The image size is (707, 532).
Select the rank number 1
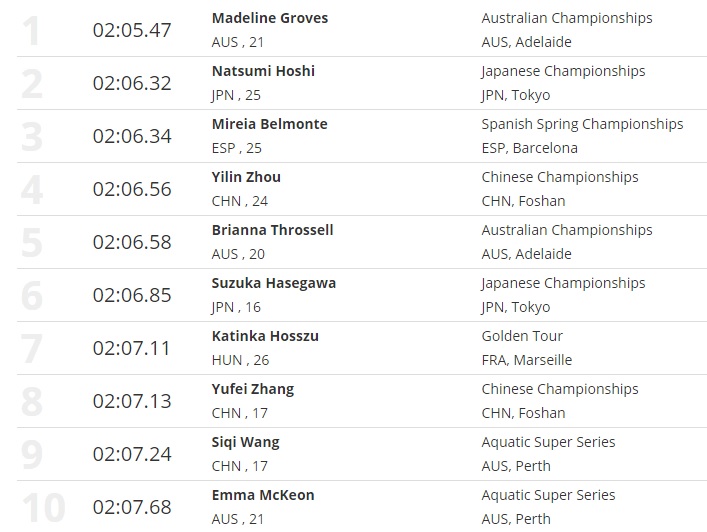(32, 31)
